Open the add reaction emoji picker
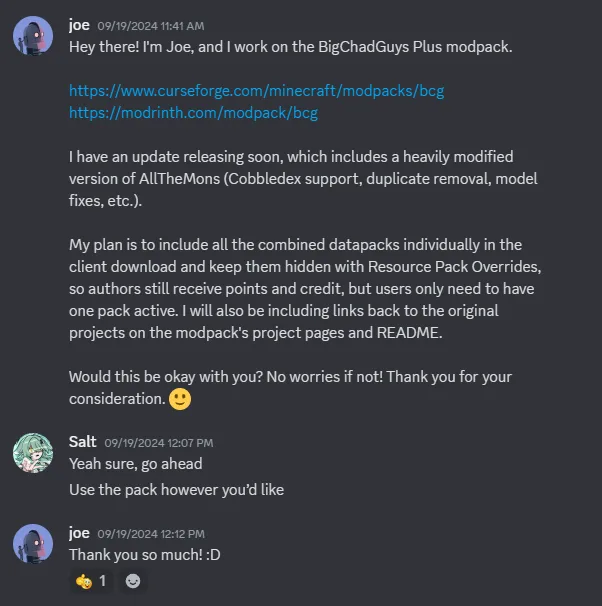 click(x=133, y=580)
